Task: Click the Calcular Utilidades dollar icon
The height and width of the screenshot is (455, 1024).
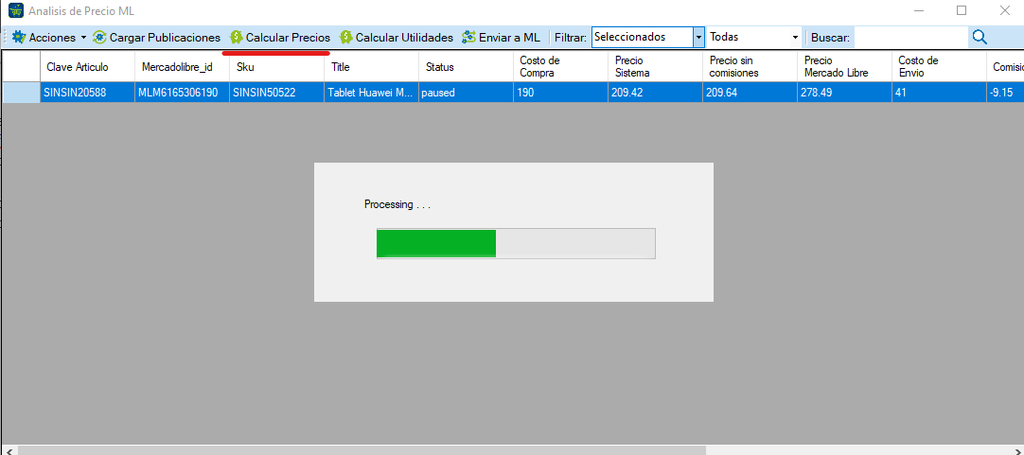Action: click(x=346, y=37)
